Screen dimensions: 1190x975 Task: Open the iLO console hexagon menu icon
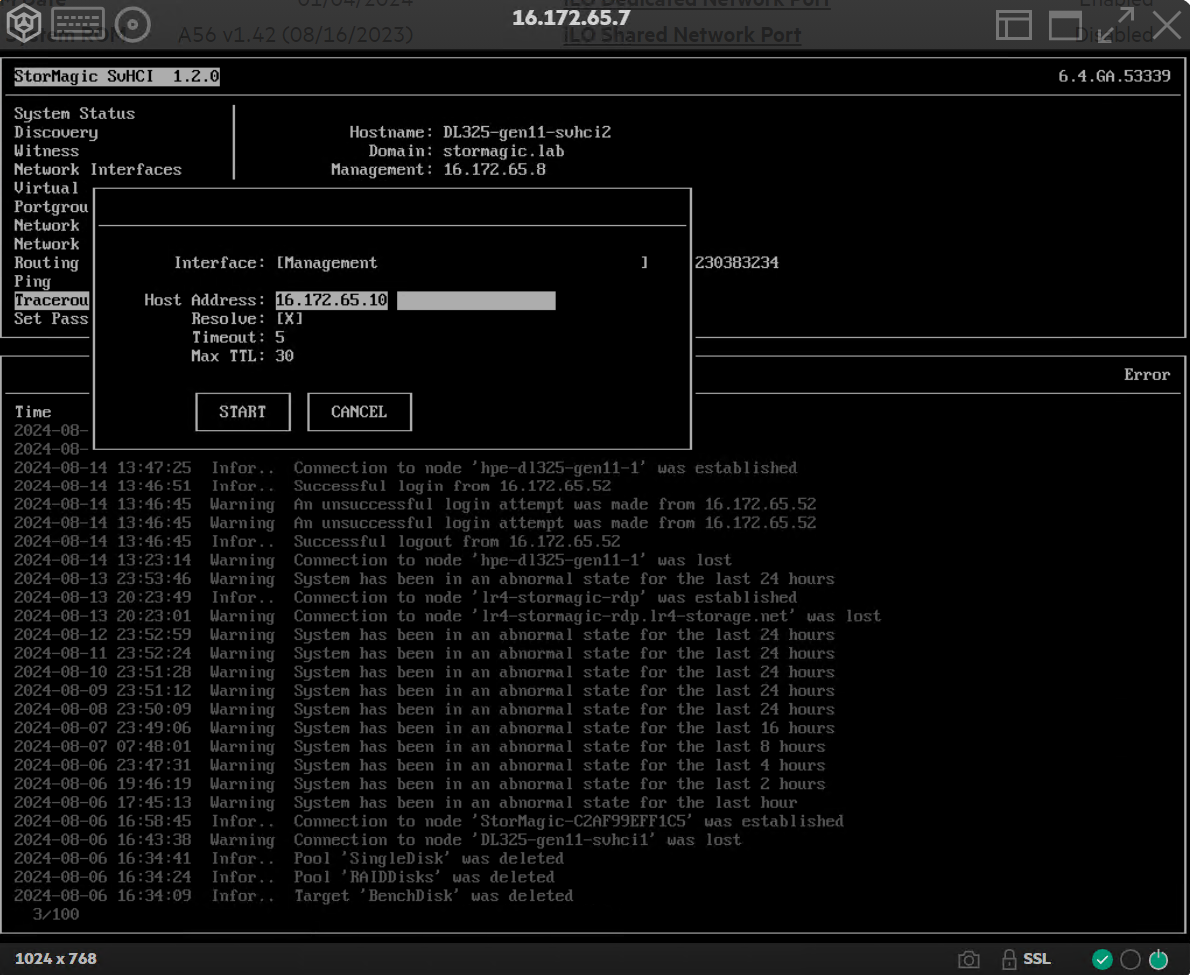(x=24, y=23)
